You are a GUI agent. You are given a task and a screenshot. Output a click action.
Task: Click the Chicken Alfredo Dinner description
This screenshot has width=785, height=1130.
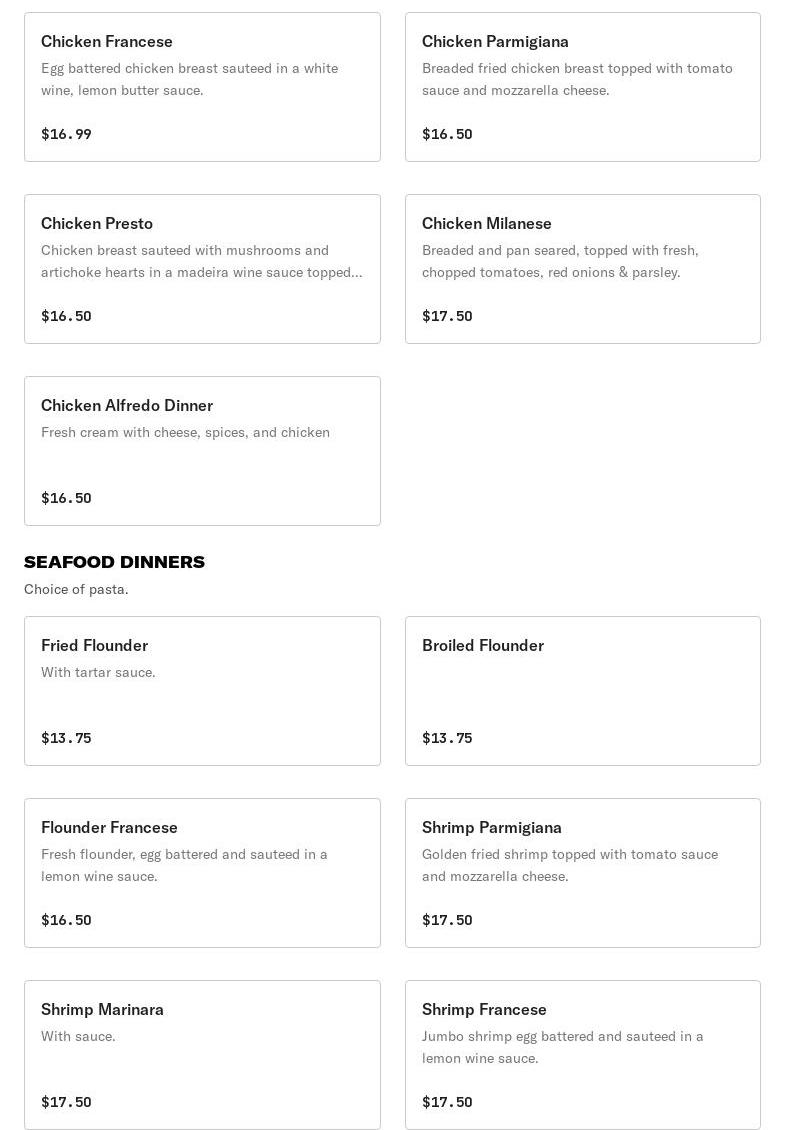(x=185, y=432)
